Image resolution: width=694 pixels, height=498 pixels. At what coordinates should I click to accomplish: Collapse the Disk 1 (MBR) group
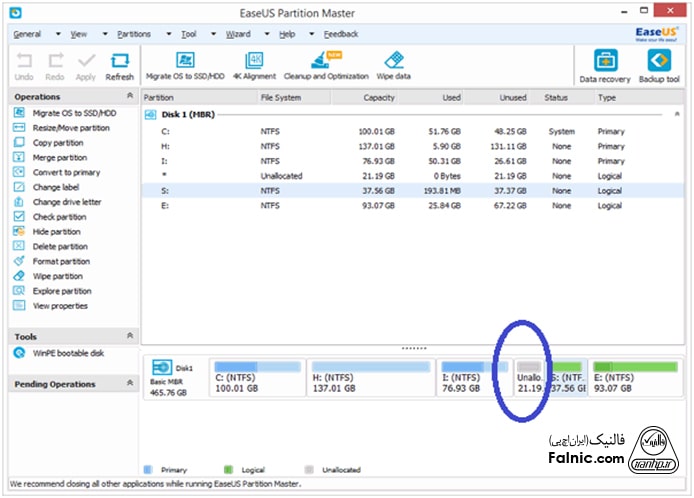coord(677,115)
